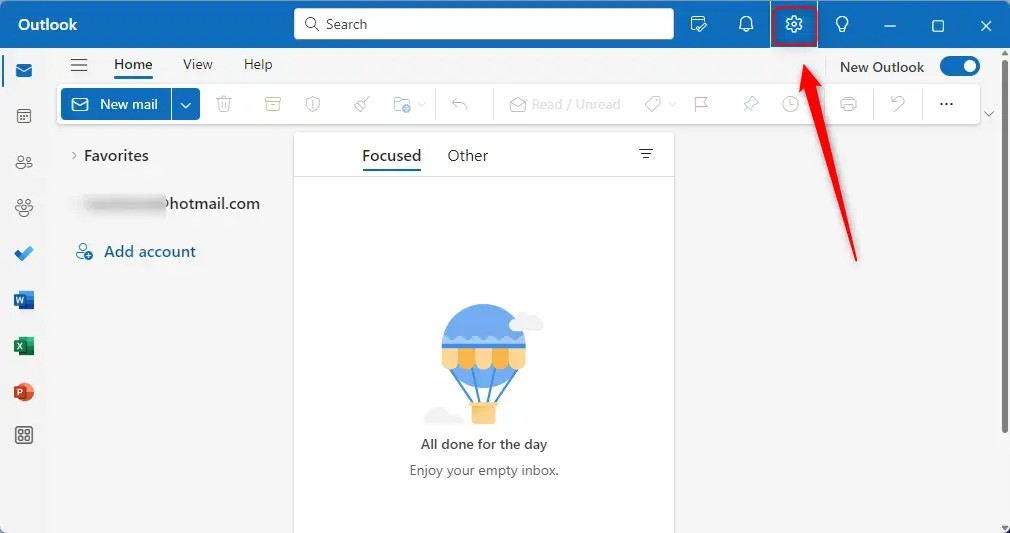This screenshot has width=1010, height=533.
Task: Click the Add account link
Action: coord(149,252)
